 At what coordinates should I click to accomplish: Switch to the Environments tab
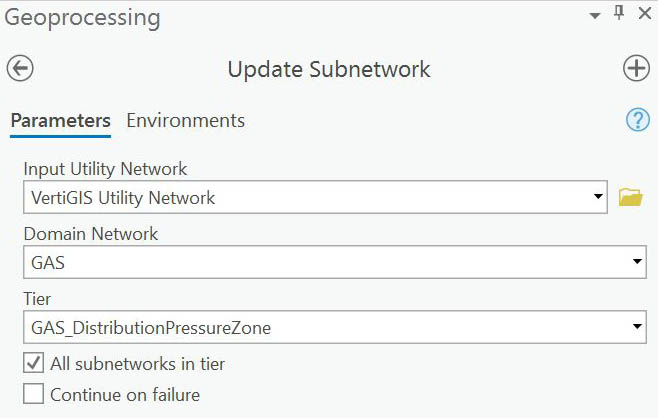pyautogui.click(x=185, y=121)
